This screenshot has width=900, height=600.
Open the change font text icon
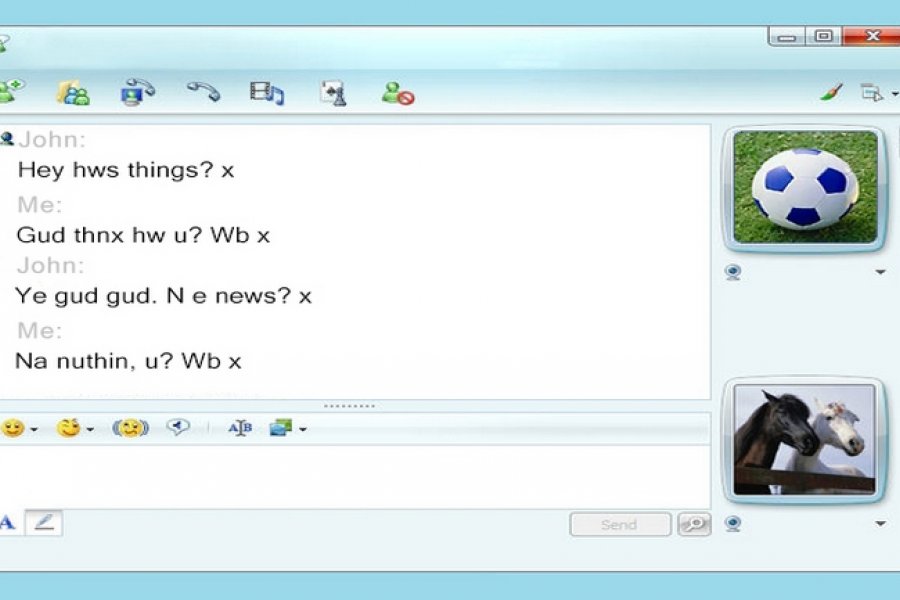pos(240,428)
